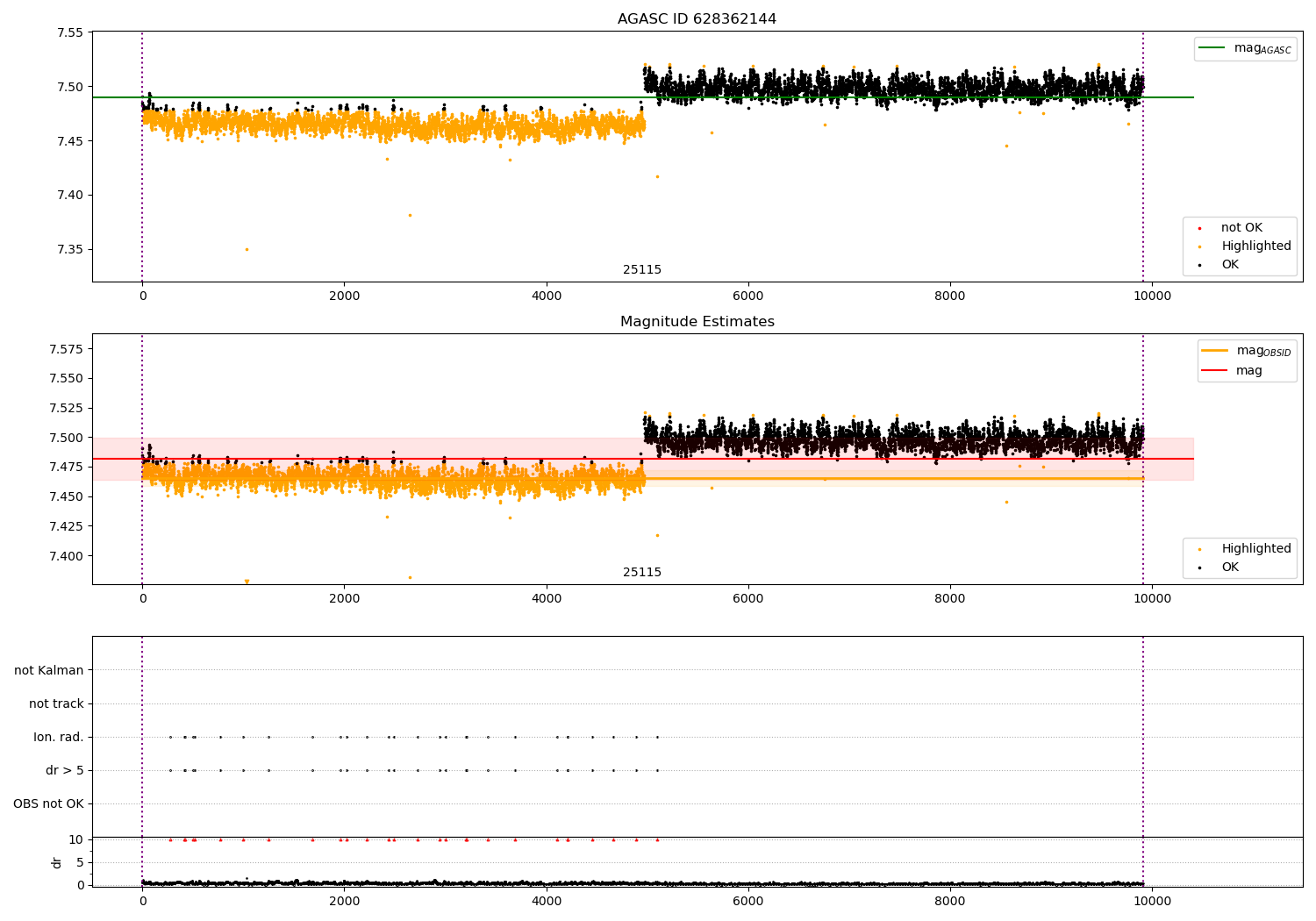Click the 5 tick label on dr axis
This screenshot has height=921, width=1316.
[x=80, y=862]
